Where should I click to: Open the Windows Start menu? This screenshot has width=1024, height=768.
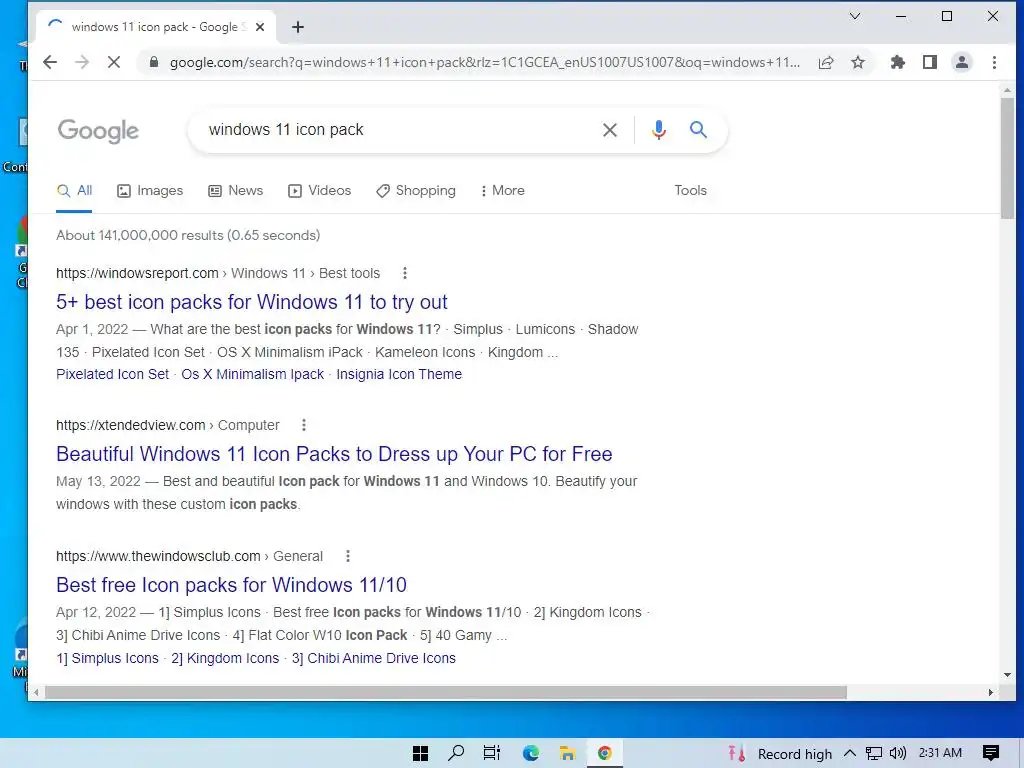[x=421, y=754]
